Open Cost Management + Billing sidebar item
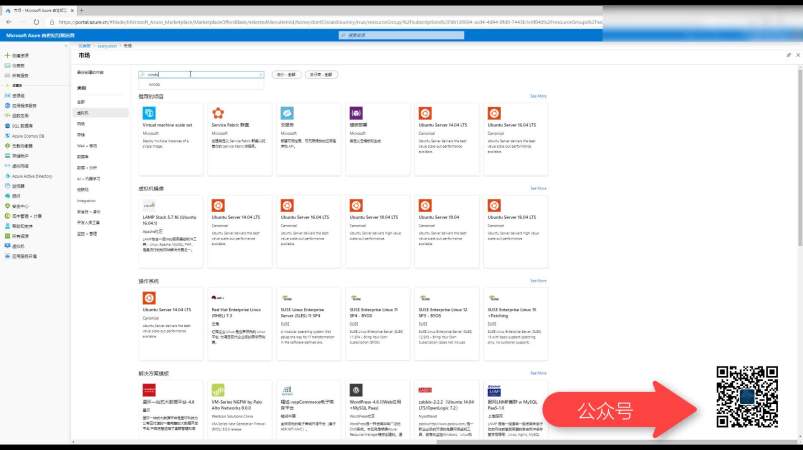This screenshot has width=803, height=450. coord(23,216)
